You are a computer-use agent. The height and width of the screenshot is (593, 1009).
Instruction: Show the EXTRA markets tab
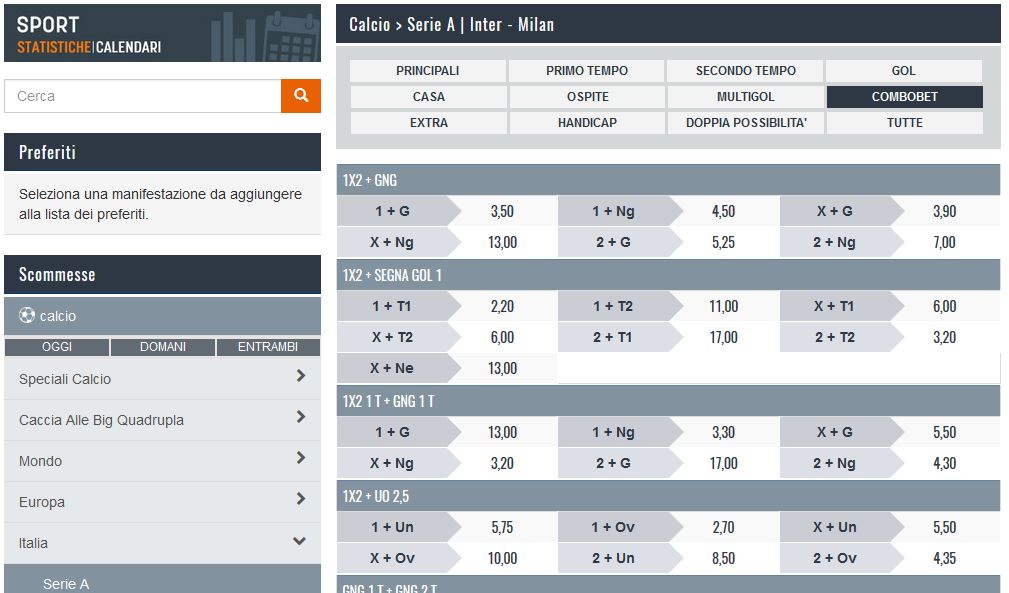(x=428, y=123)
